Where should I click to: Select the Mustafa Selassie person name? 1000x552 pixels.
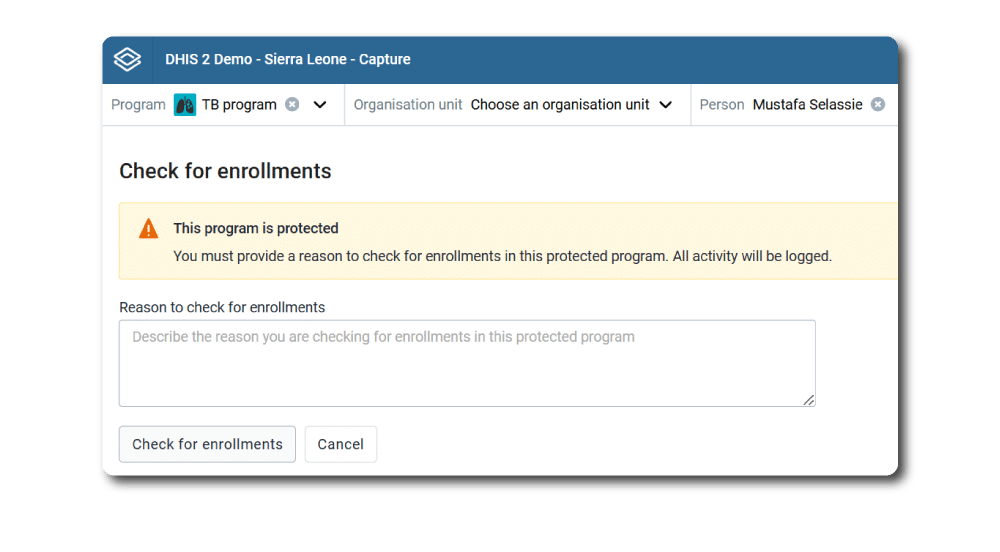click(807, 105)
